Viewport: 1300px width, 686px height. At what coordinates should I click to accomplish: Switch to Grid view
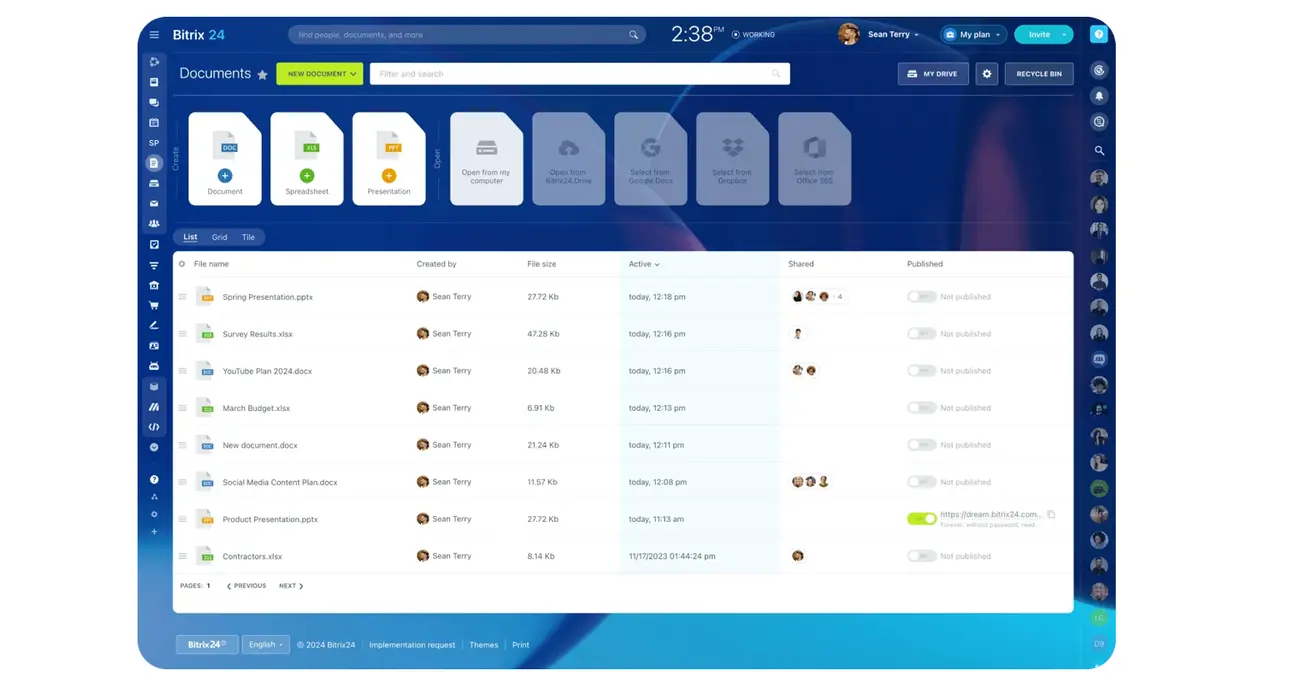219,237
